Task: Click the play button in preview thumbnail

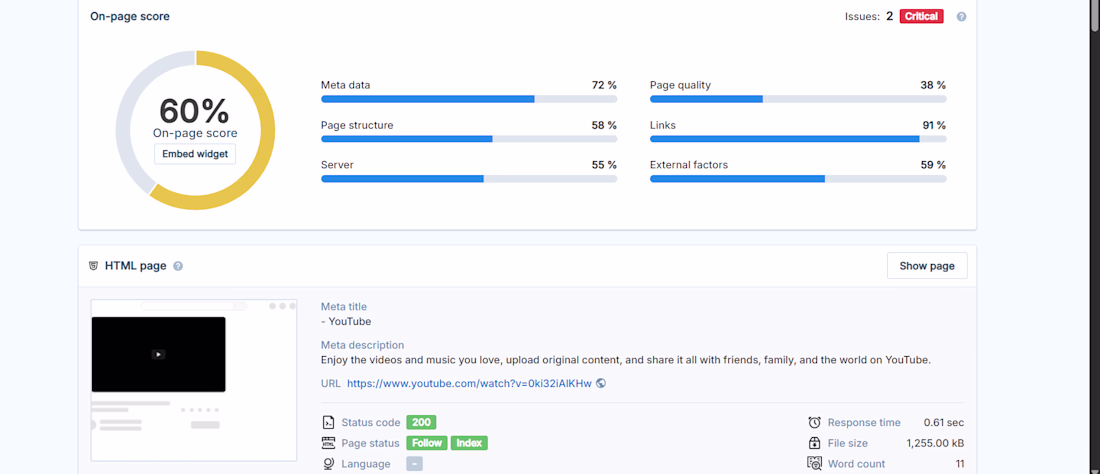Action: (159, 354)
